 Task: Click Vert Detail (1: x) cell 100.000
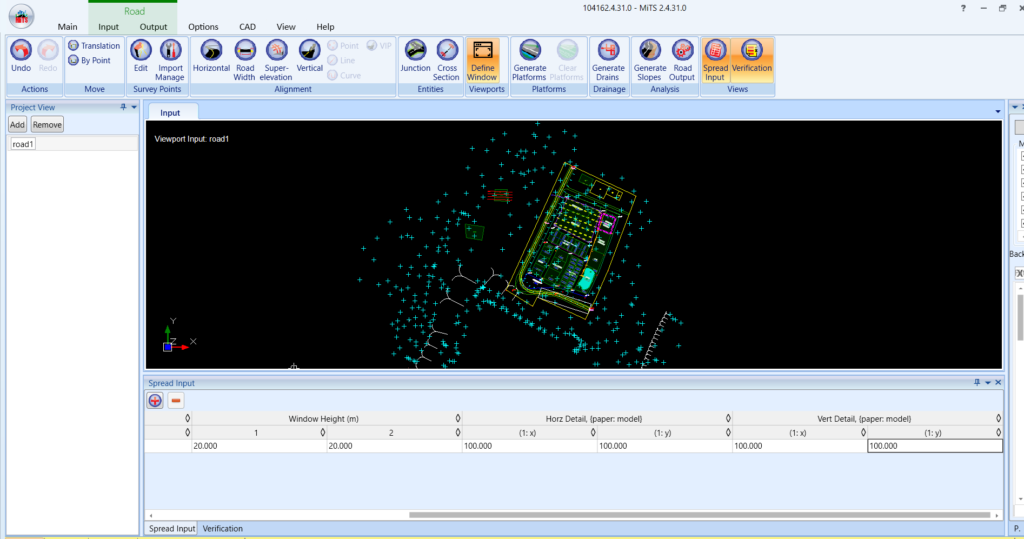pos(799,446)
